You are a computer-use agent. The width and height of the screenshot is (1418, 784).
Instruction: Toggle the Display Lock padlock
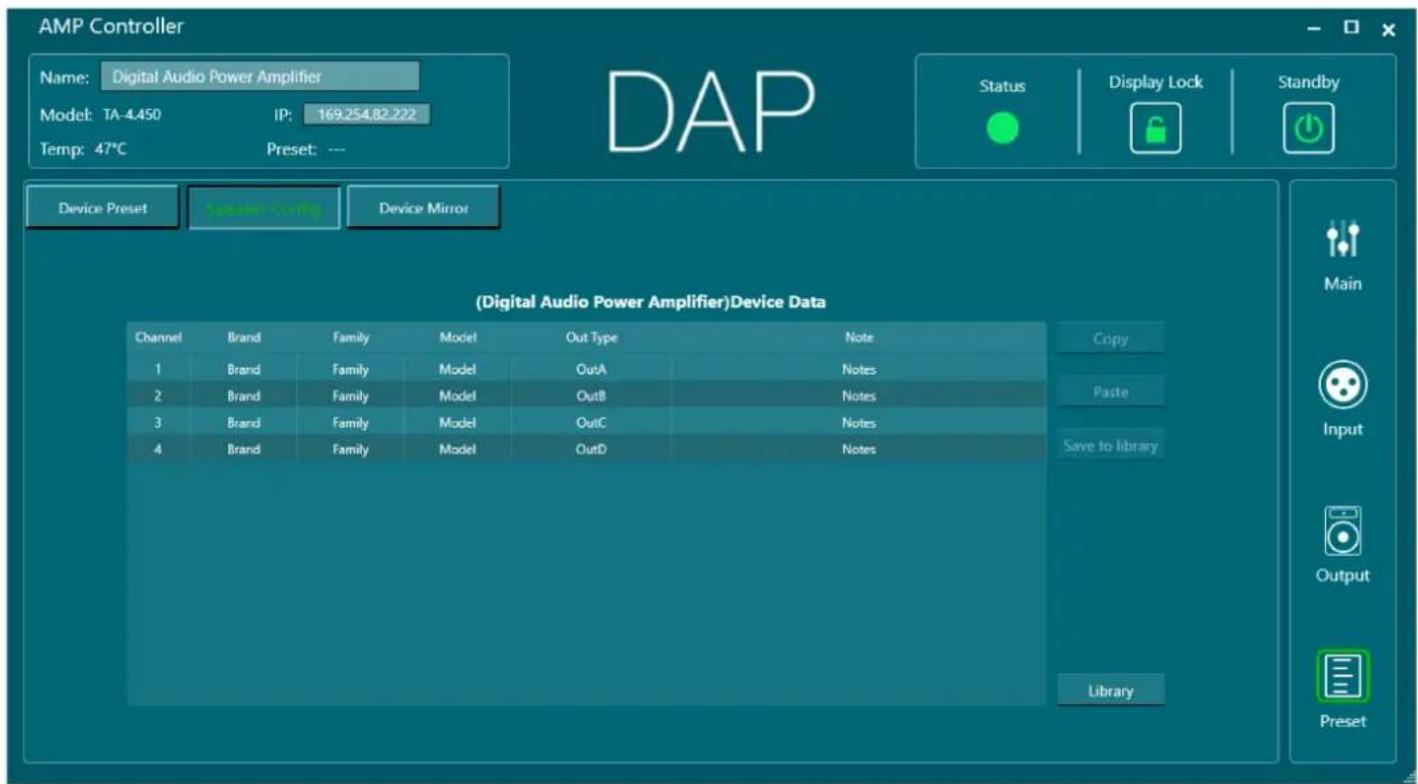click(1155, 129)
